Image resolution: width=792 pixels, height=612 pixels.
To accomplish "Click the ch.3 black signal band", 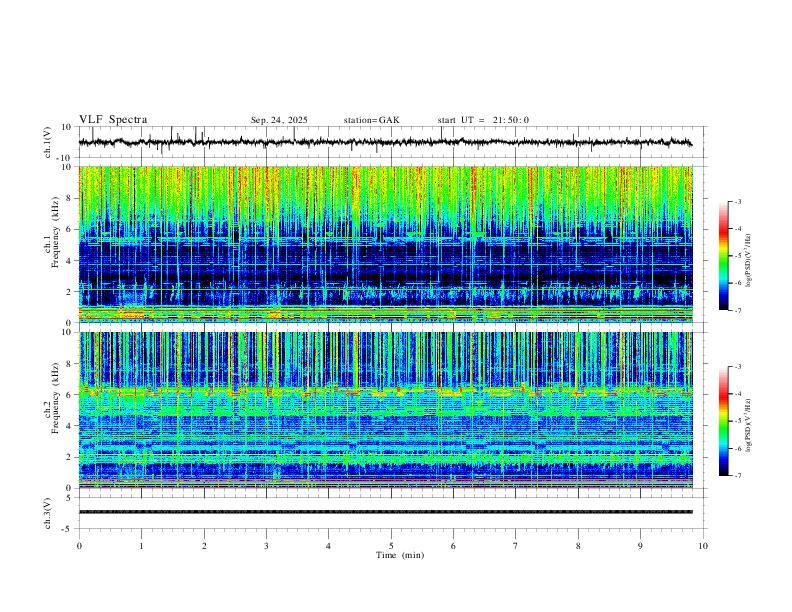I will [385, 512].
